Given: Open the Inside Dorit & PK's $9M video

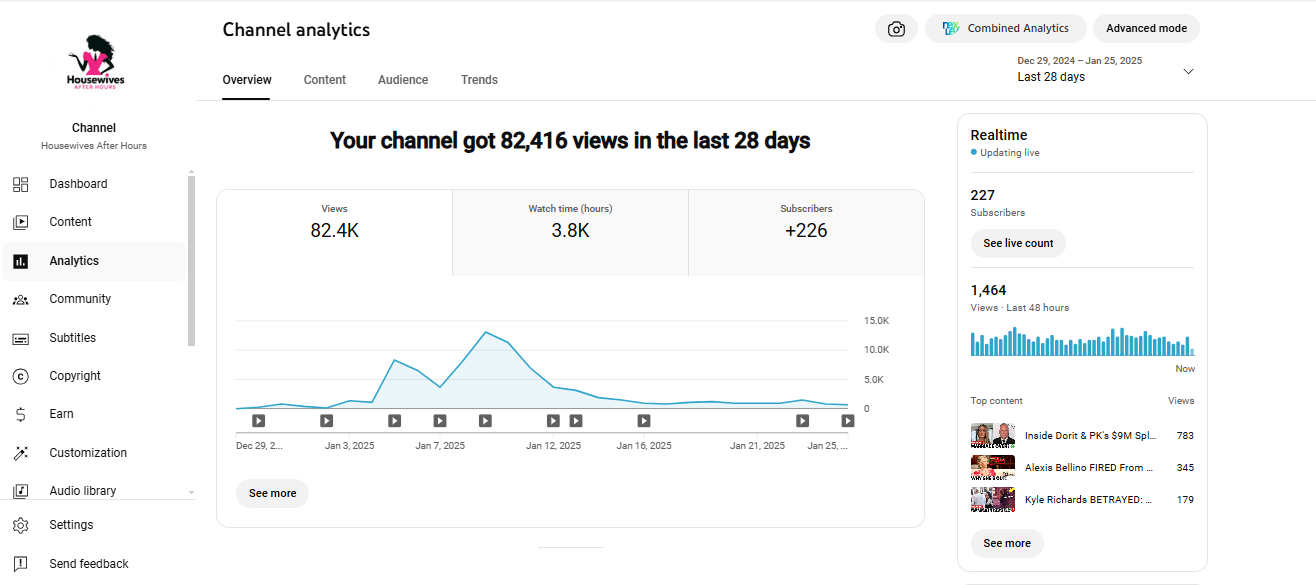Looking at the screenshot, I should point(1090,436).
